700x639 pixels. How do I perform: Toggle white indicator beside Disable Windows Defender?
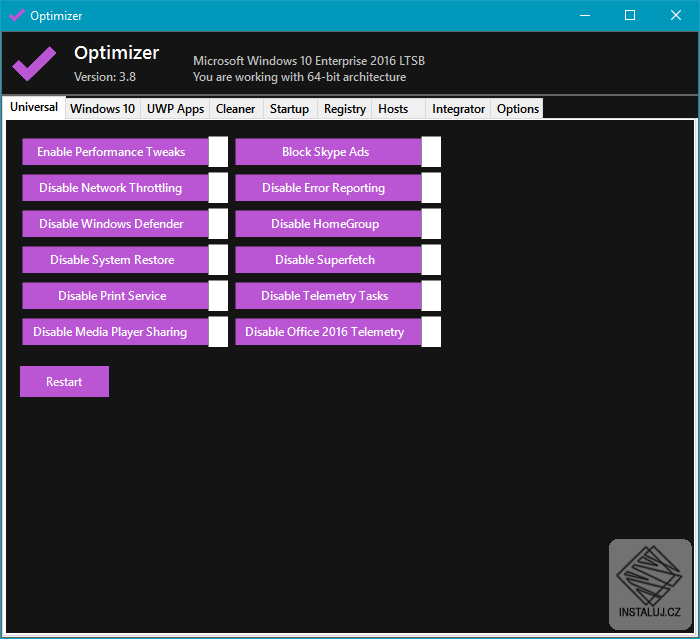[x=218, y=224]
